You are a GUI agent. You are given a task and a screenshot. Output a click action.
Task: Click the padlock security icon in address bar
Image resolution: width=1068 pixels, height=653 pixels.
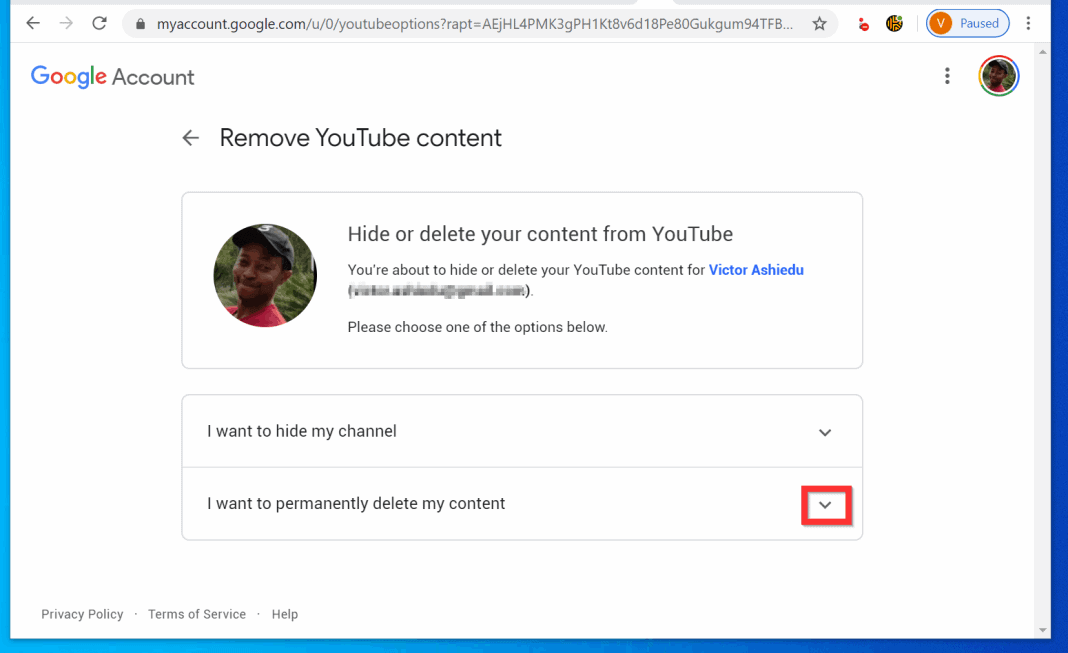tap(140, 23)
